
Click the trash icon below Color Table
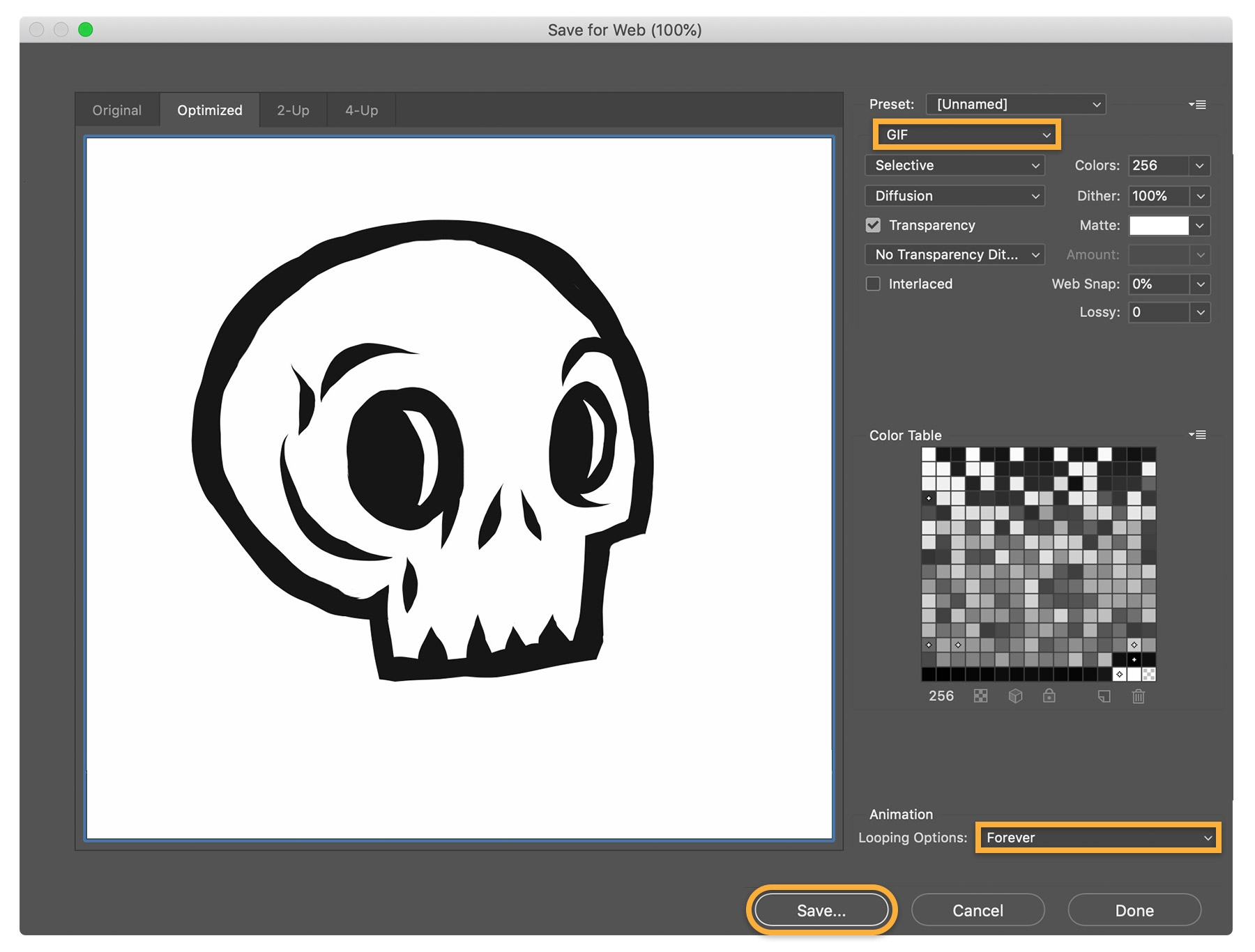1138,696
